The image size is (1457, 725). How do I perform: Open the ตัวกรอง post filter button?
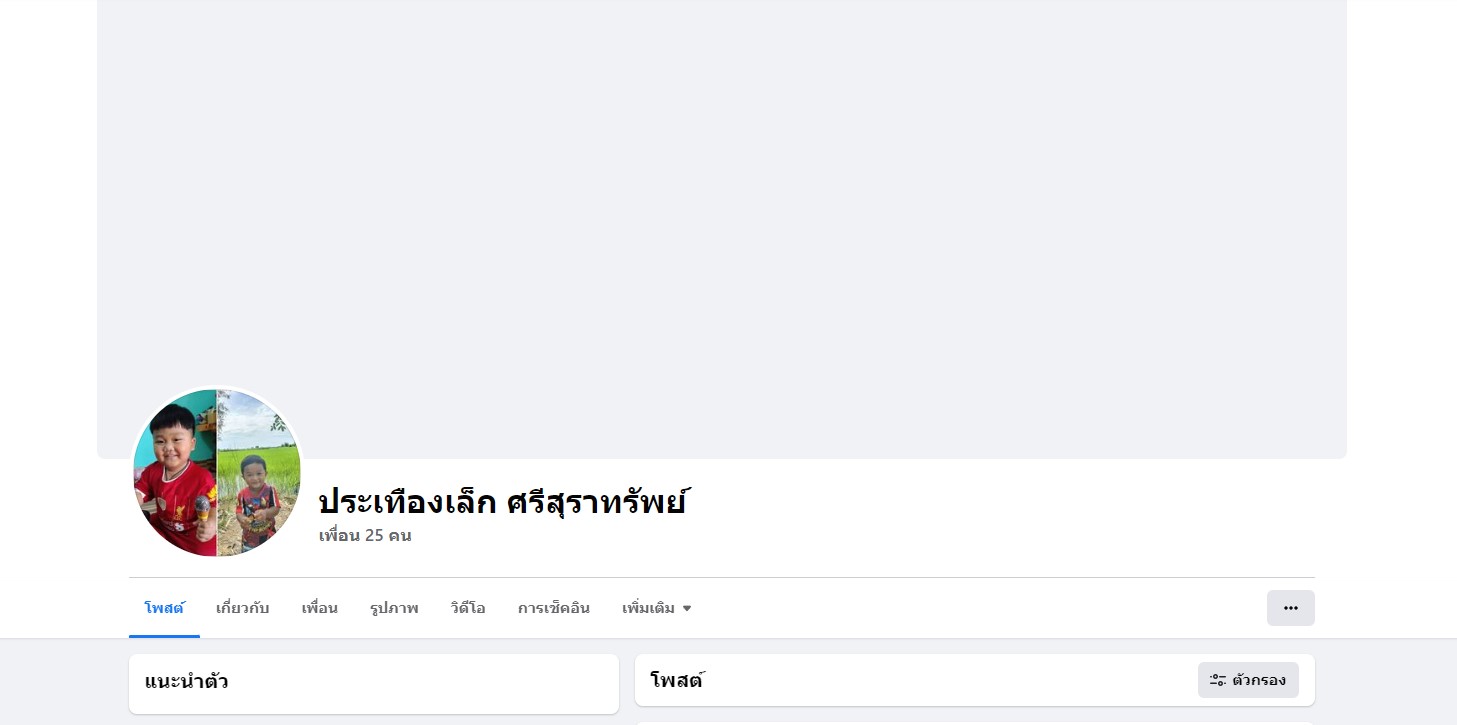point(1248,680)
